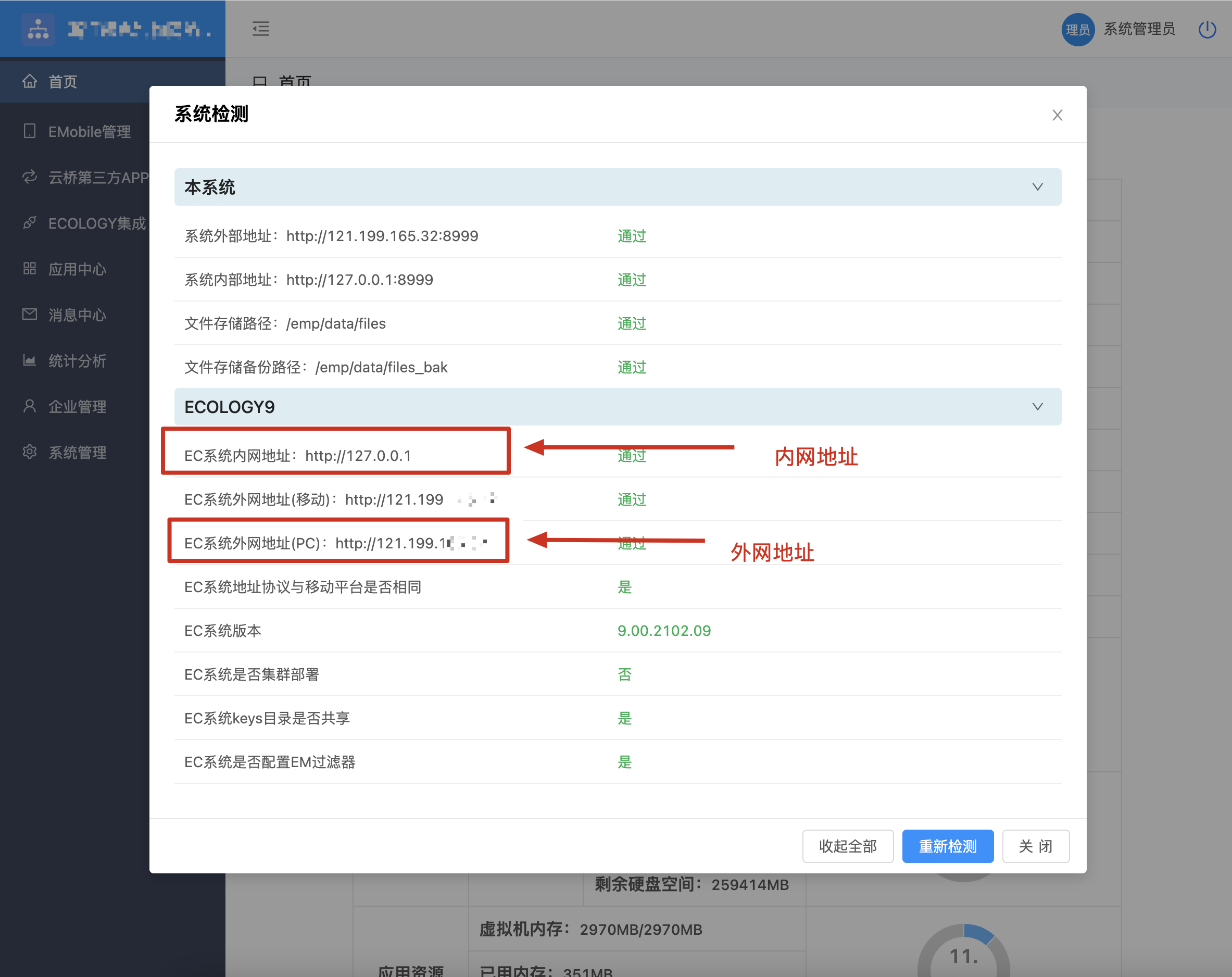Image resolution: width=1232 pixels, height=977 pixels.
Task: Click the 系统管理 gear icon
Action: pos(30,452)
